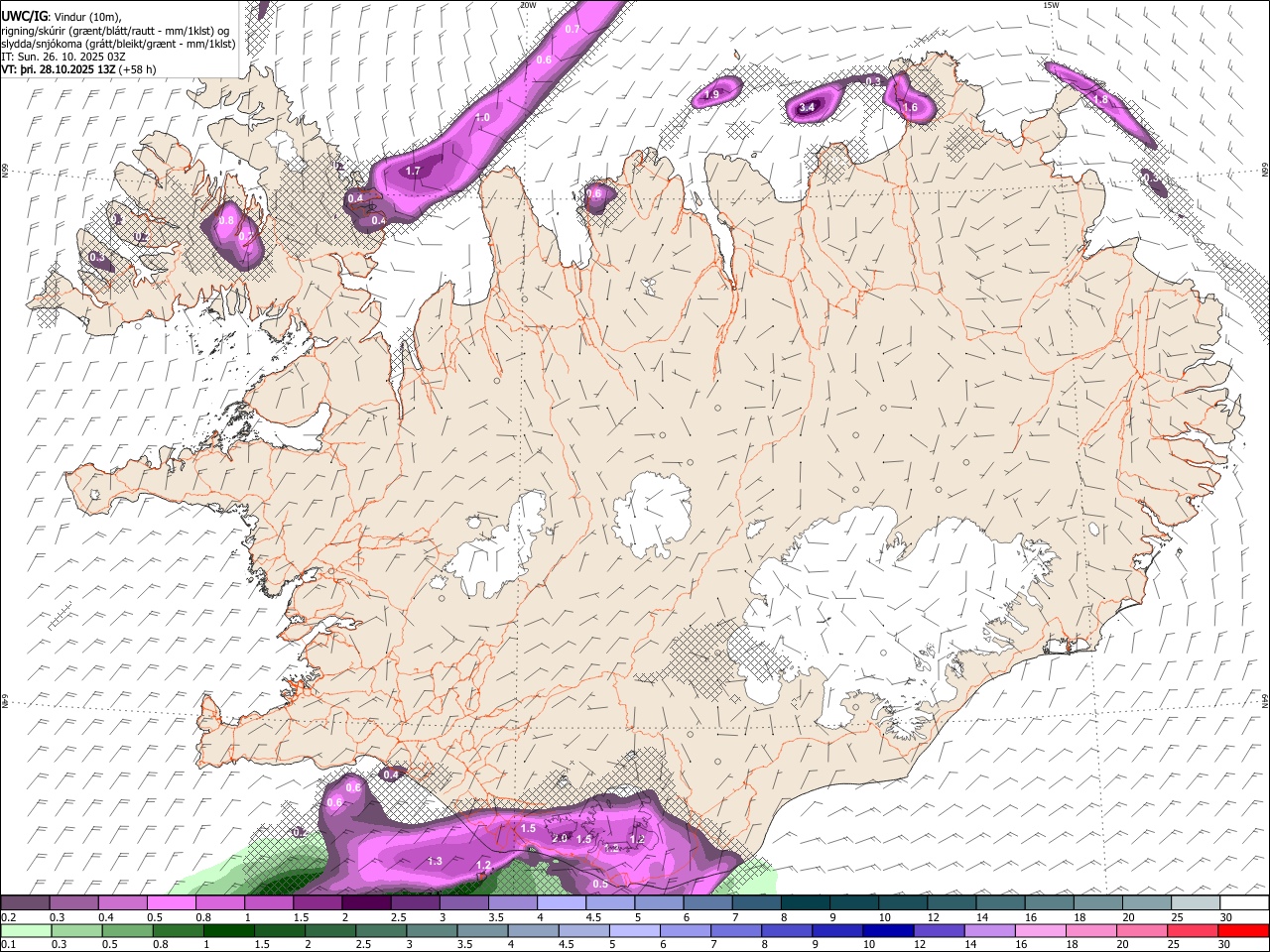Click the 1.9 precipitation value label
1270x952 pixels.
[x=711, y=95]
